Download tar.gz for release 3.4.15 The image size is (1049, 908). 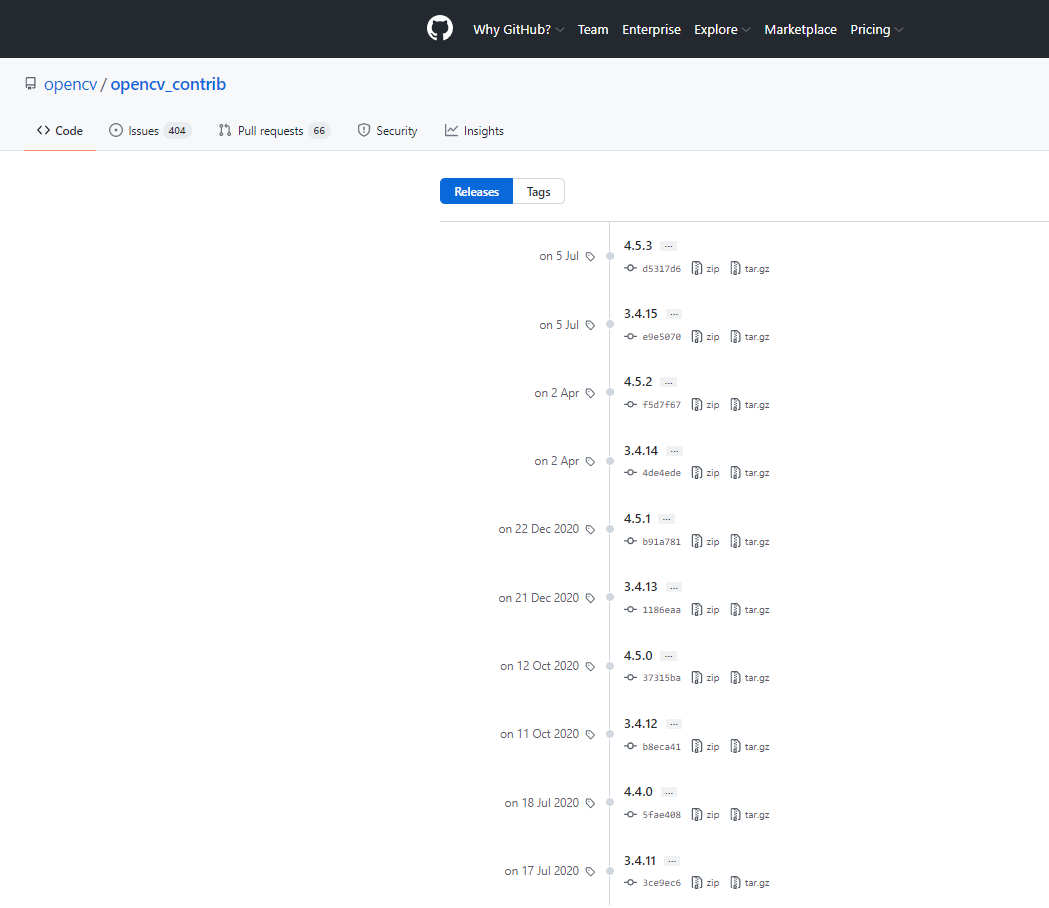pos(750,337)
